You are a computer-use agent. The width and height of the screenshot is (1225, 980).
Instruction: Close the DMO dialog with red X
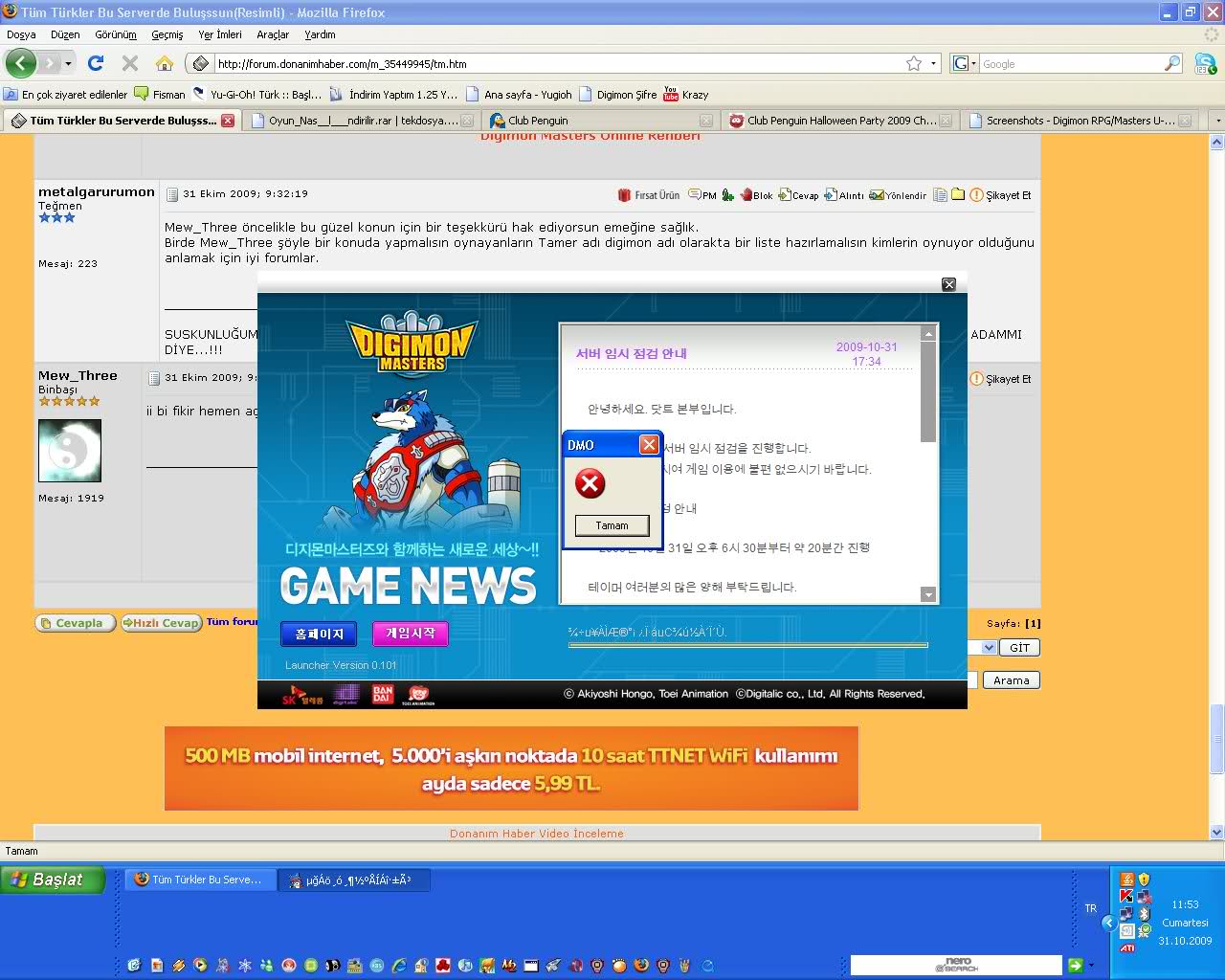coord(649,444)
